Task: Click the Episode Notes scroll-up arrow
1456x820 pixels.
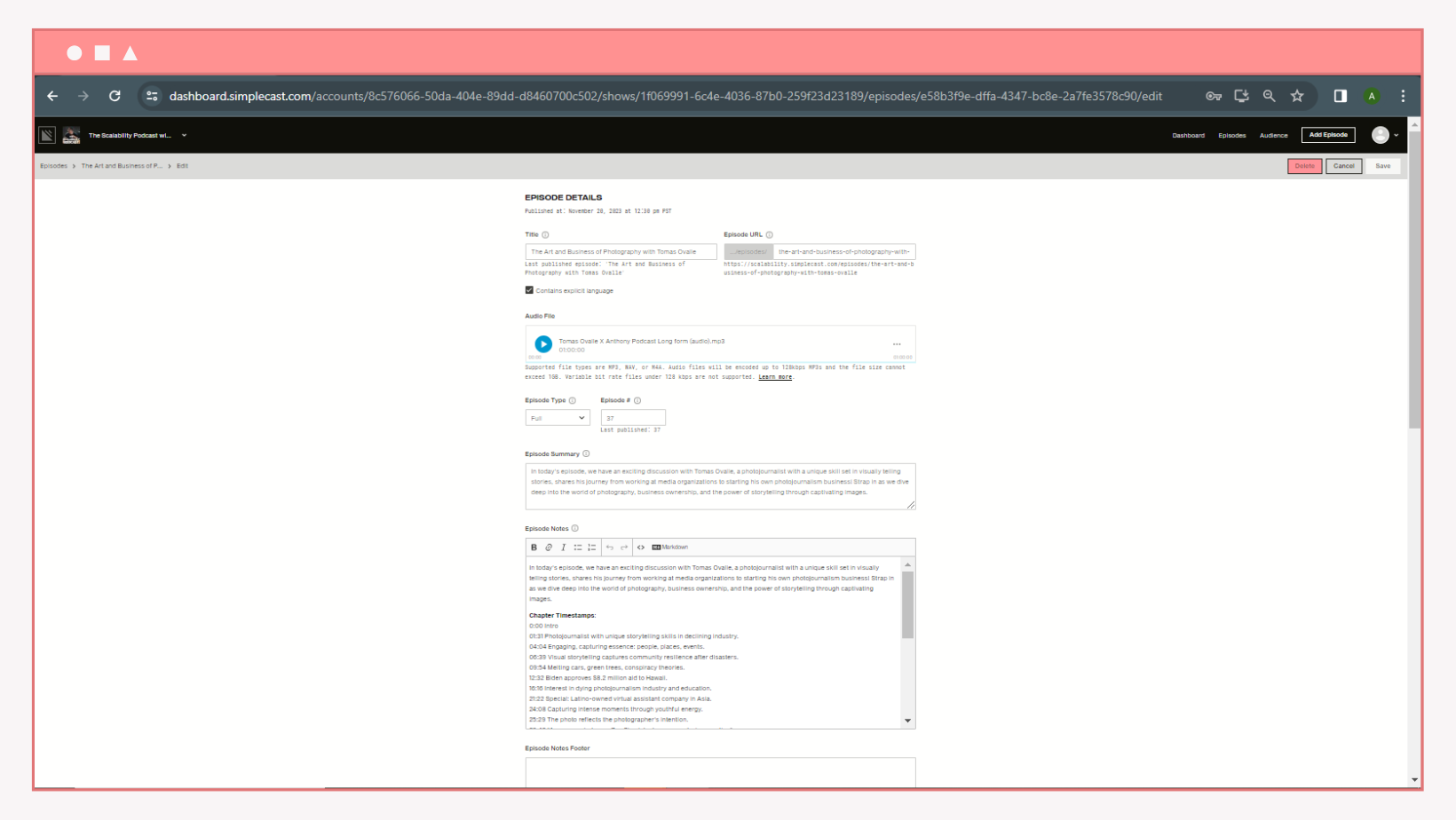Action: (x=907, y=564)
